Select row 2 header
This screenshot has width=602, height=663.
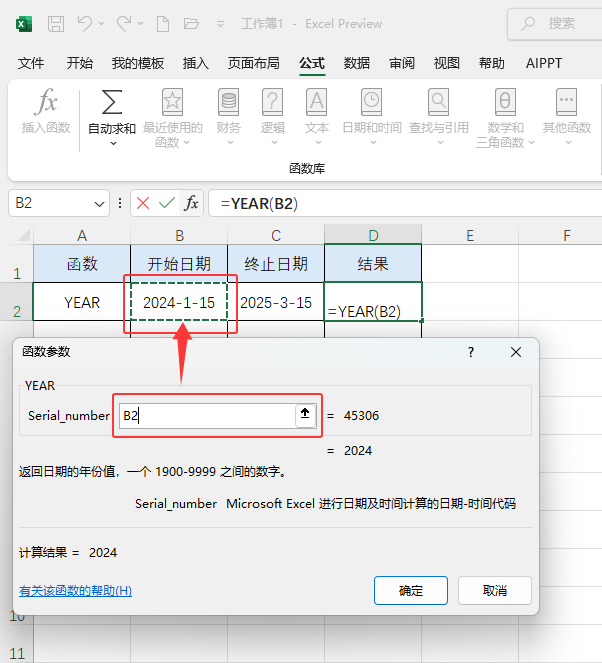(16, 302)
